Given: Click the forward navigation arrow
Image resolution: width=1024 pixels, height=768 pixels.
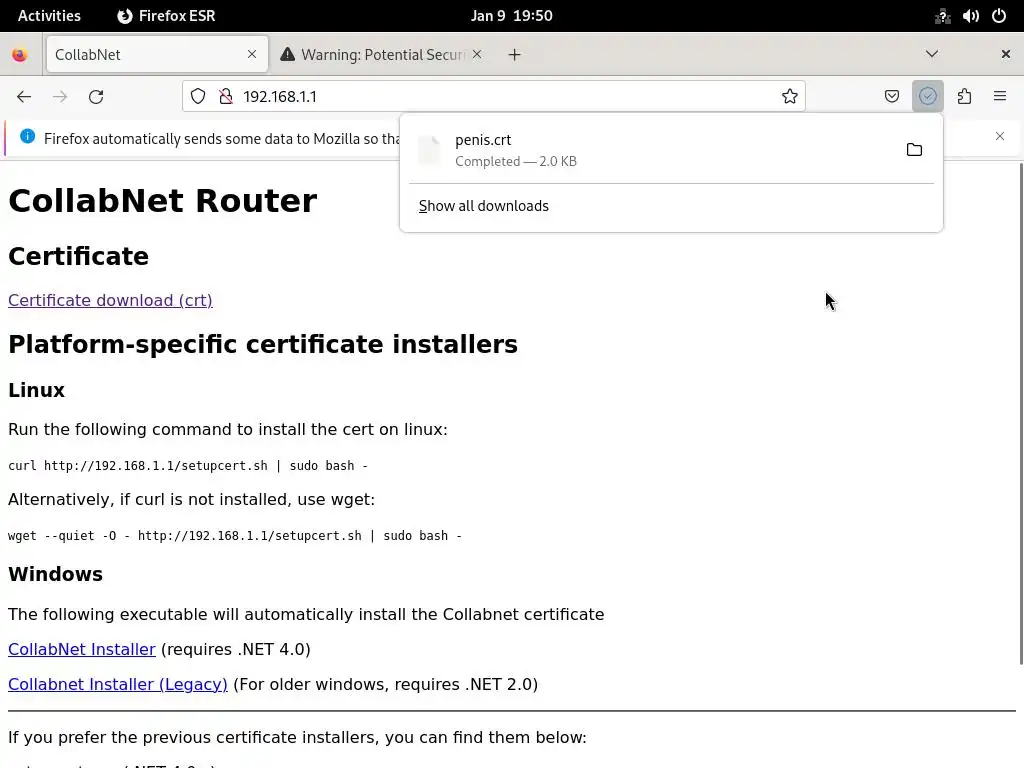Looking at the screenshot, I should point(60,97).
